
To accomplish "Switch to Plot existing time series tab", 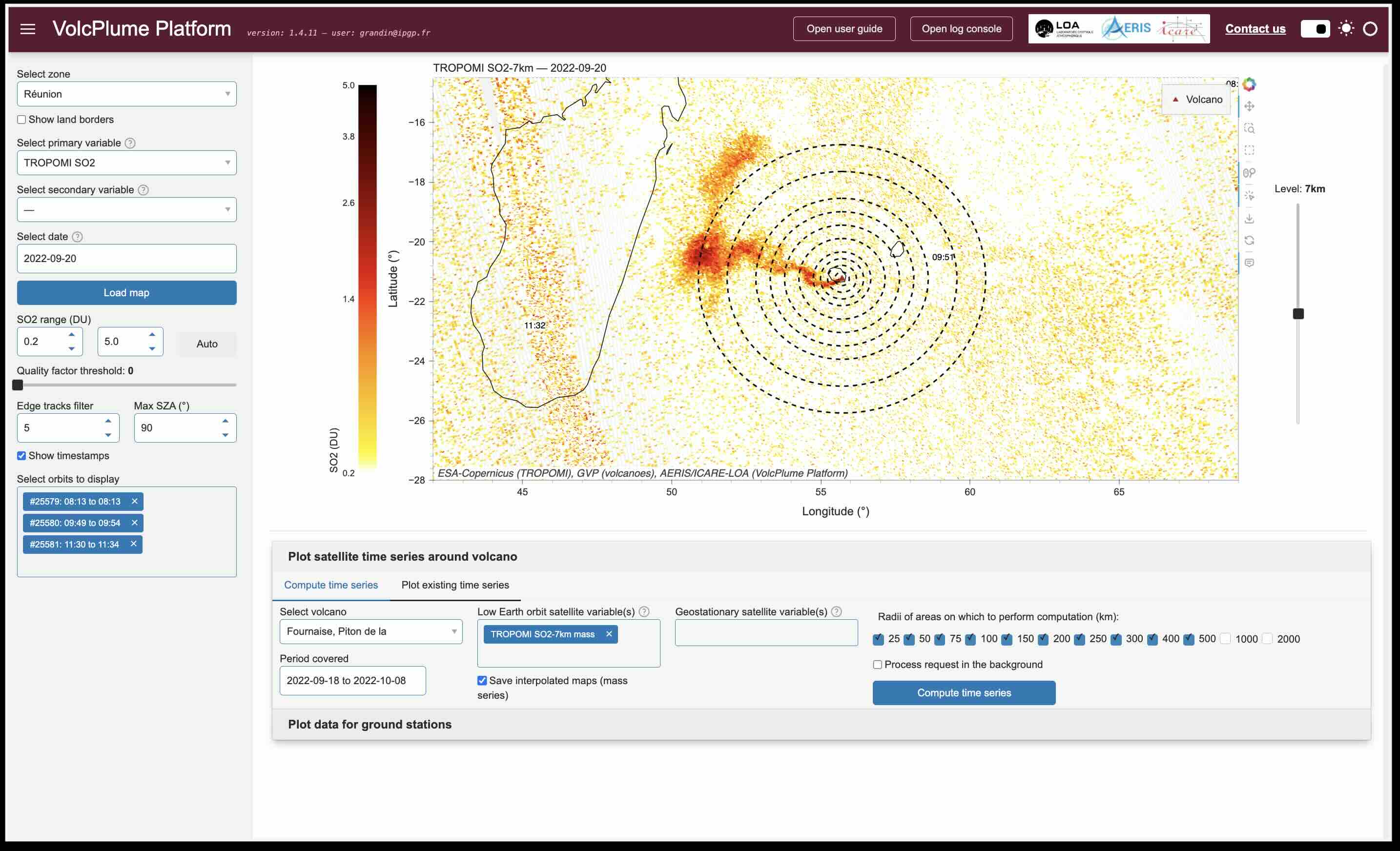I will coord(454,585).
